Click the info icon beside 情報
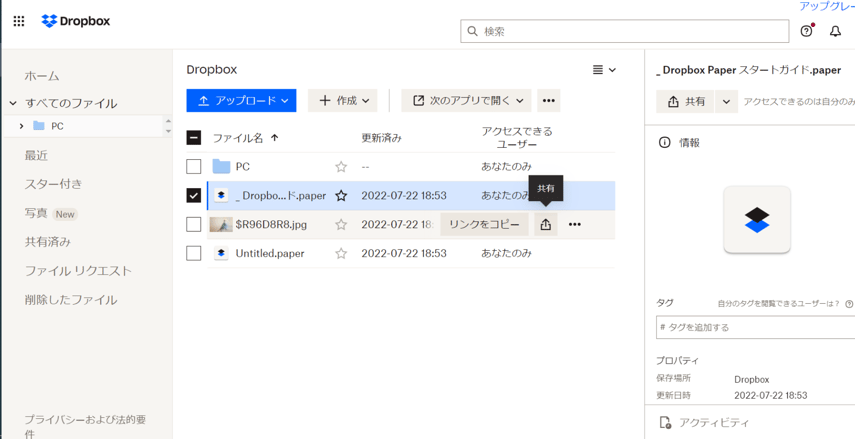Screen dimensions: 855x439 click(x=664, y=143)
